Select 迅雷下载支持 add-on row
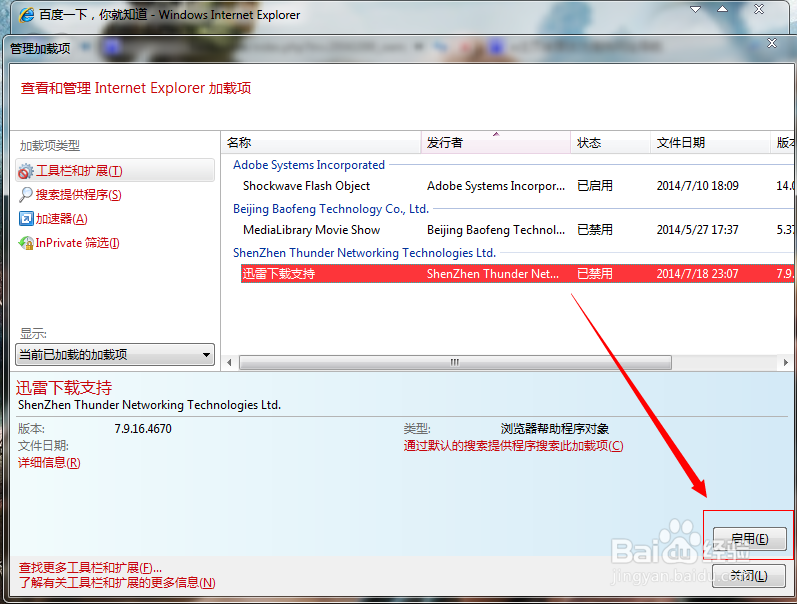Image resolution: width=797 pixels, height=604 pixels. pos(516,274)
